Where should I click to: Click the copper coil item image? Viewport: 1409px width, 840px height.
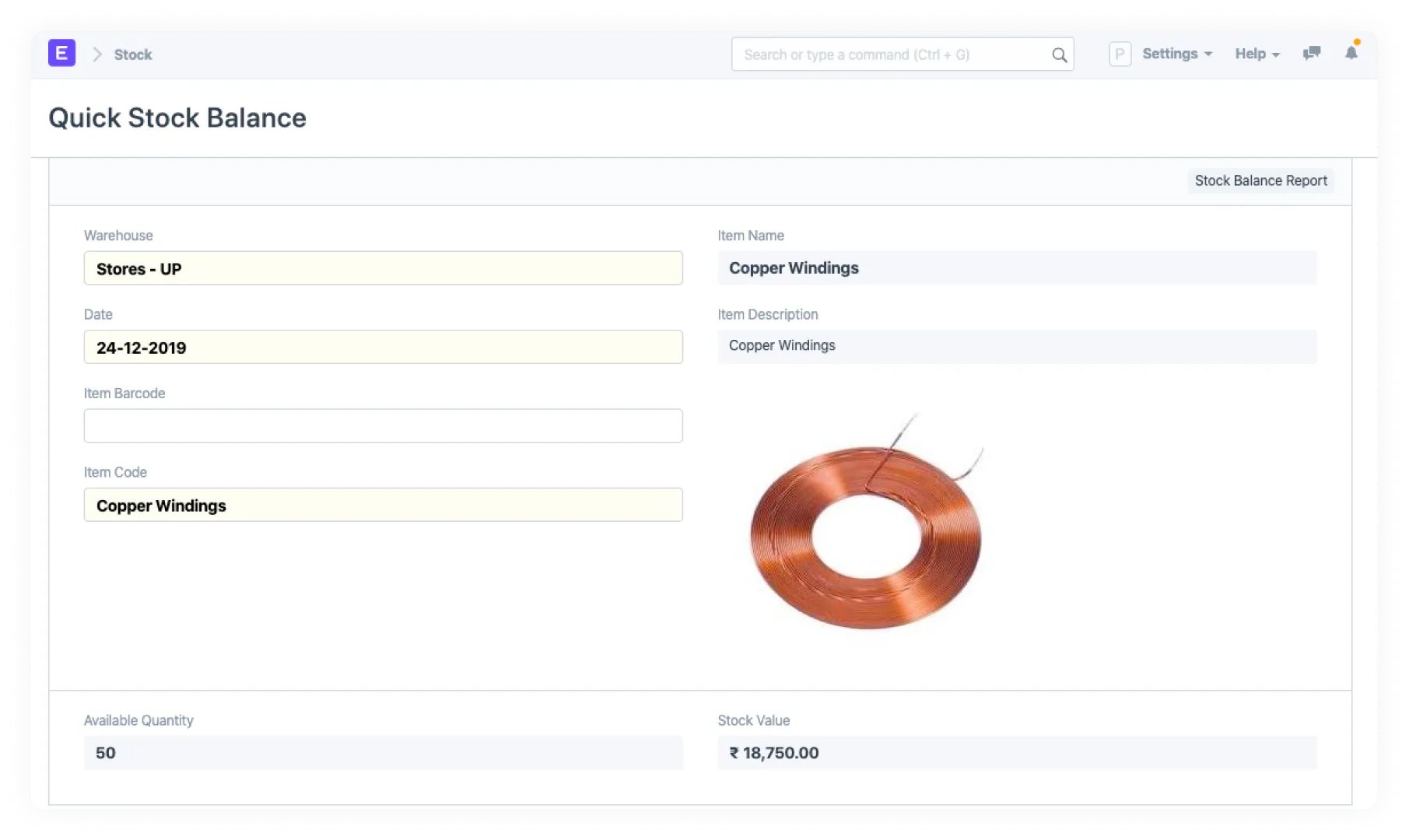(x=867, y=529)
